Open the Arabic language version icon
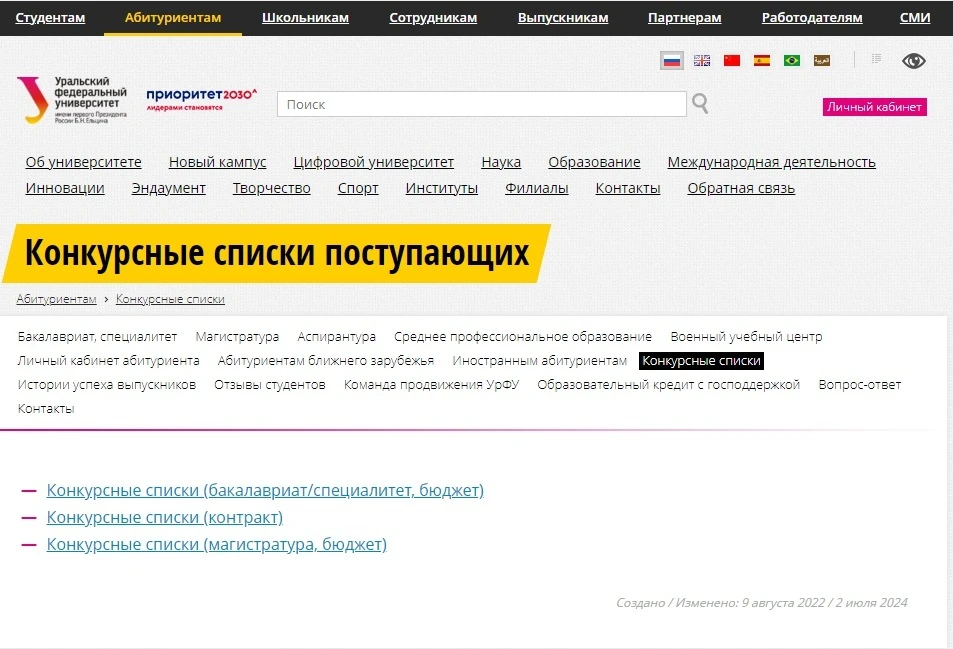 pos(822,60)
